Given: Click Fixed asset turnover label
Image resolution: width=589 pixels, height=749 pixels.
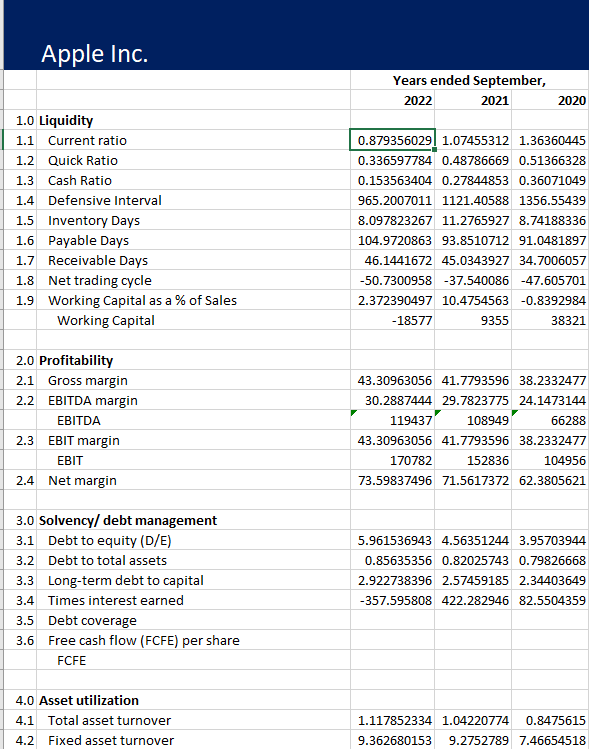Looking at the screenshot, I should tap(111, 741).
